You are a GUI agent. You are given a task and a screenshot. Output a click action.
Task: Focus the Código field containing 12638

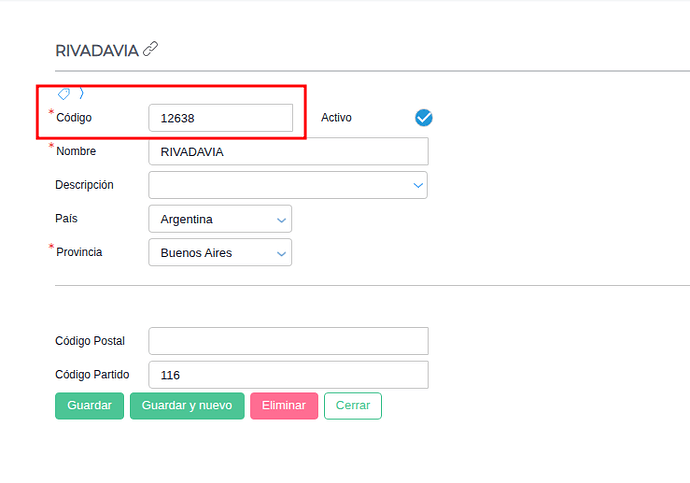point(220,118)
